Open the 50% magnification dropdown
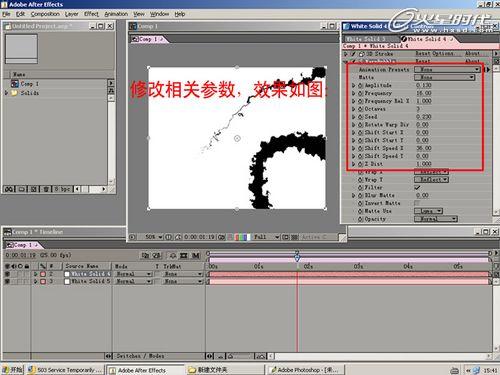The width and height of the screenshot is (500, 375). (153, 237)
